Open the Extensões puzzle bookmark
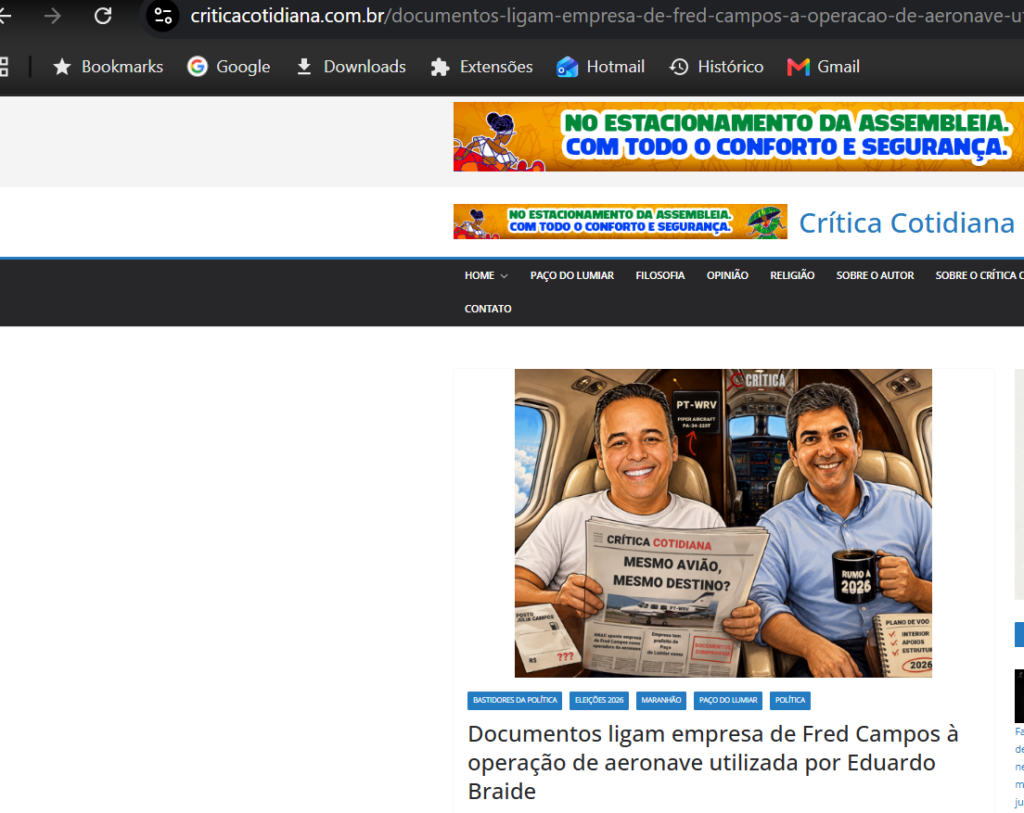Screen dimensions: 1024x813 tap(482, 67)
